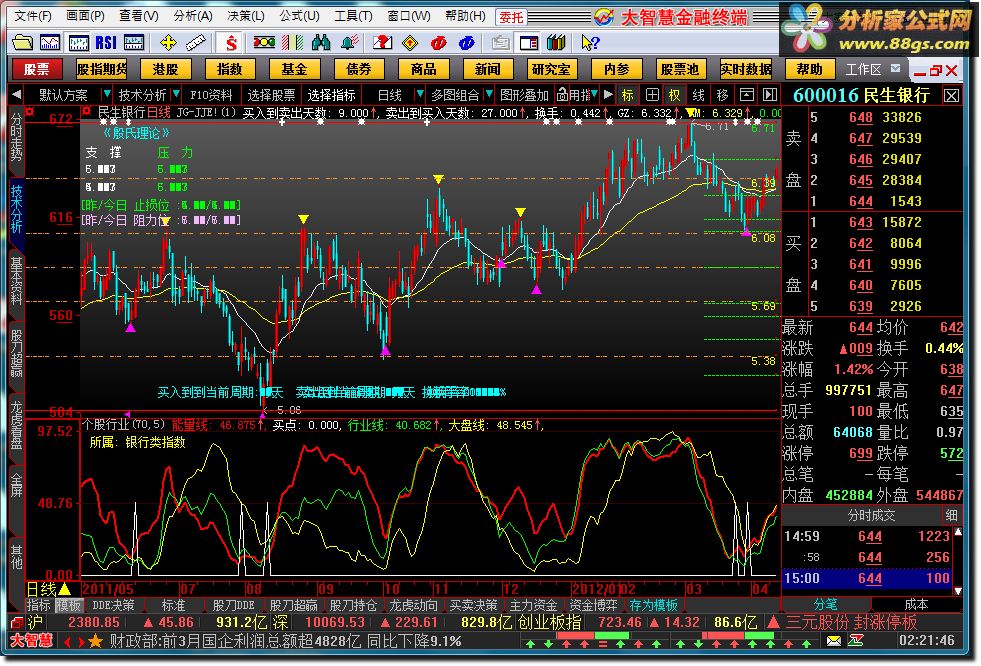Click the left scroll arrow in chart toolbar
Viewport: 981px width, 666px height.
coord(16,95)
